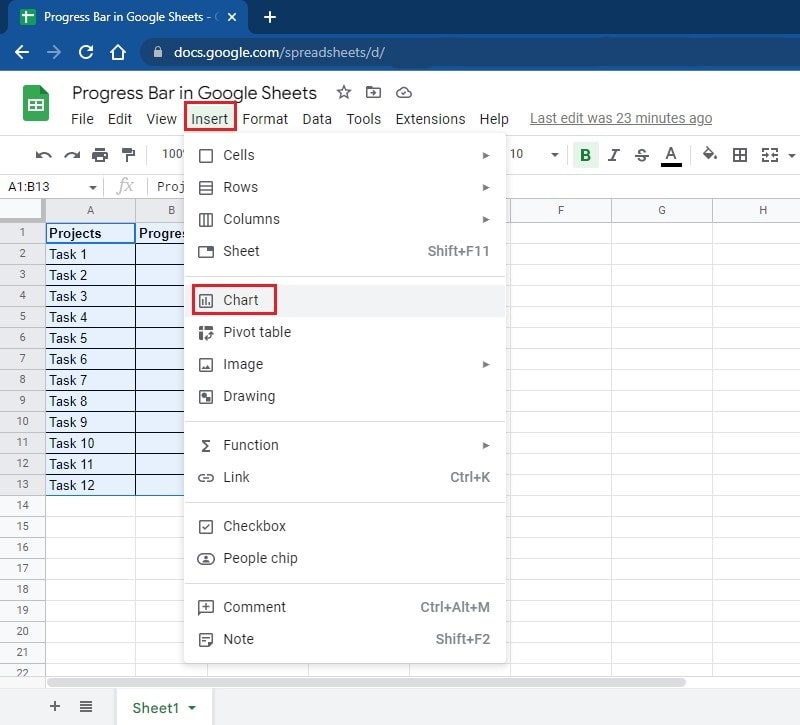Open the Last edit history link
Viewport: 800px width, 725px height.
(x=620, y=118)
